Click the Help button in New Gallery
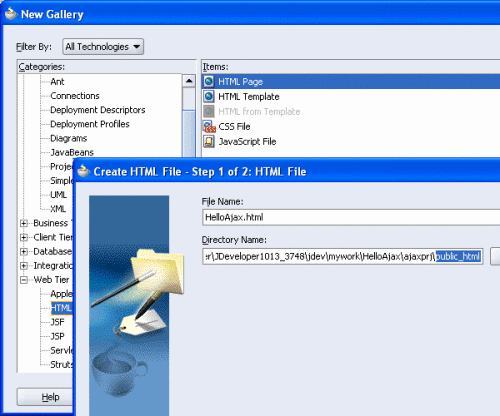The image size is (500, 416). (x=45, y=397)
